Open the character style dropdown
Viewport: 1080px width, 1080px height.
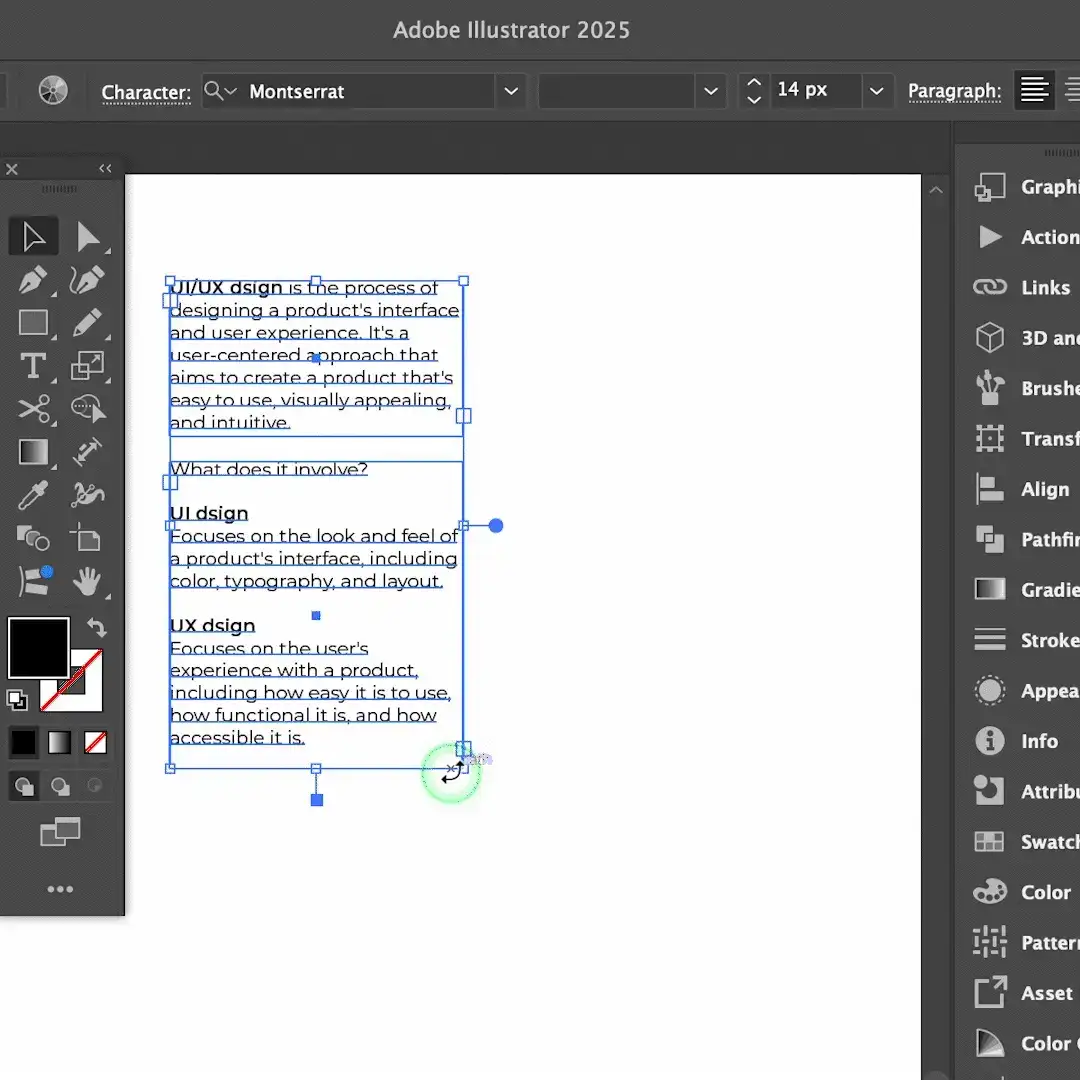tap(710, 90)
